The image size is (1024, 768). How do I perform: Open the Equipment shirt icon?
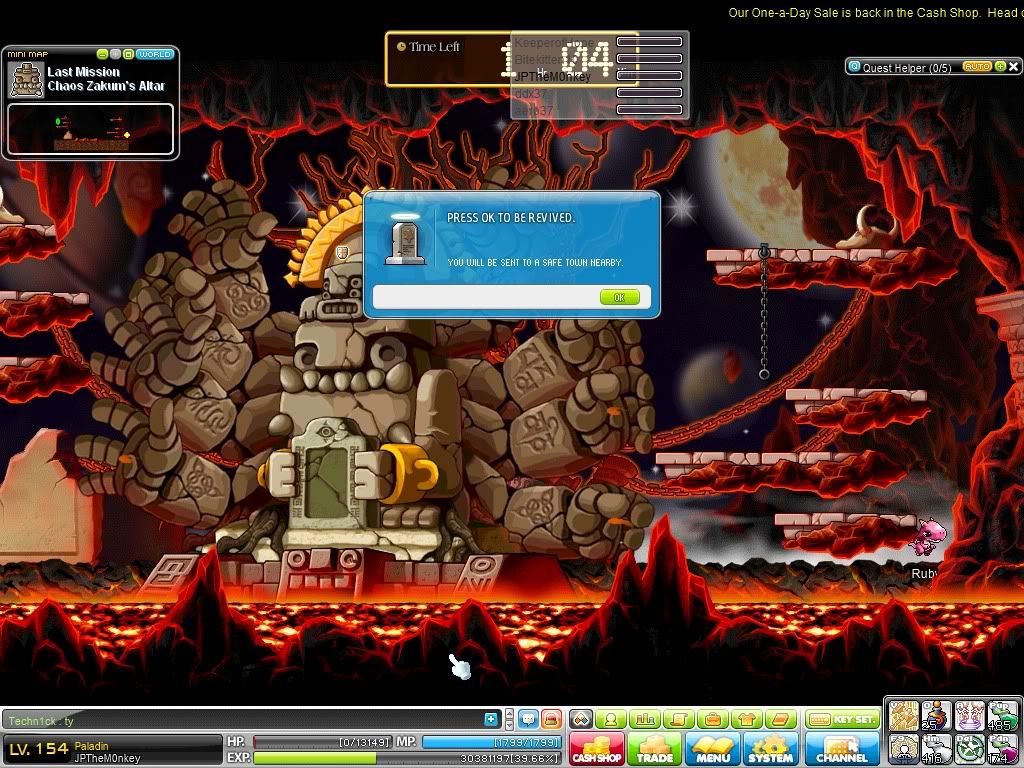[x=747, y=720]
